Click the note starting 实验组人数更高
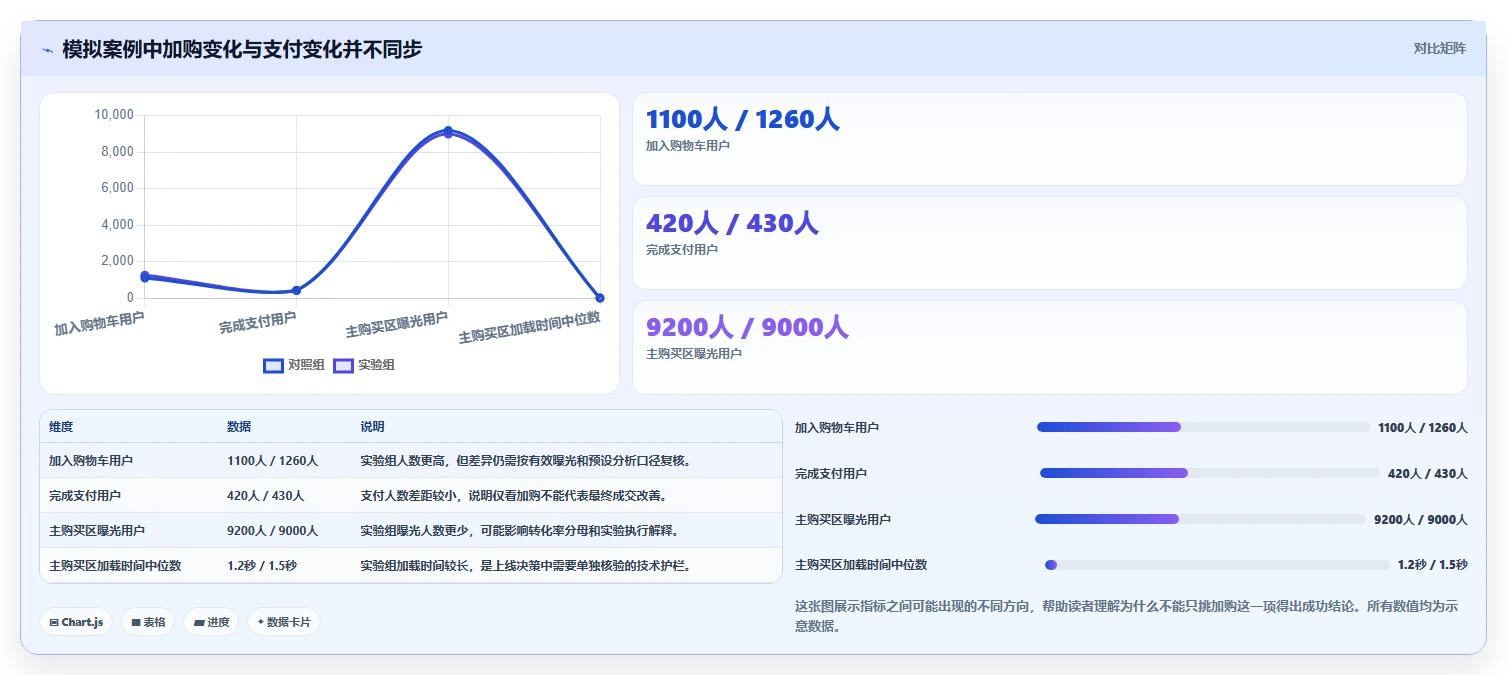Image resolution: width=1507 pixels, height=675 pixels. pos(526,461)
